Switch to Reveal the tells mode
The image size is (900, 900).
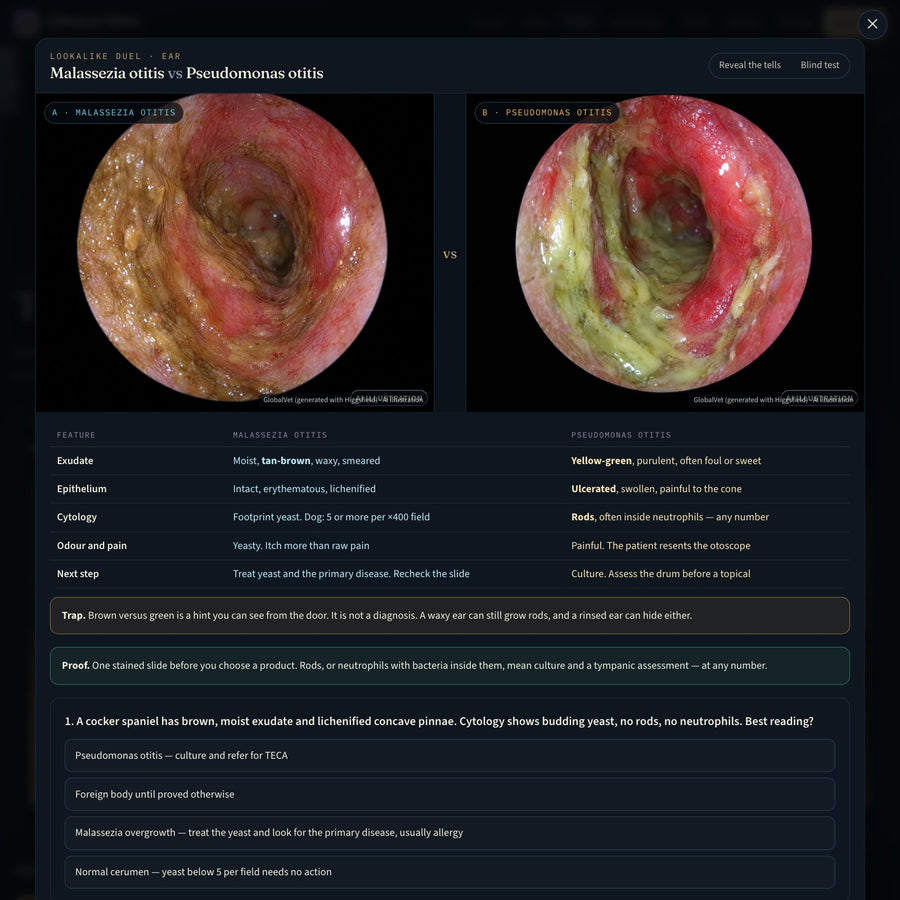tap(750, 65)
